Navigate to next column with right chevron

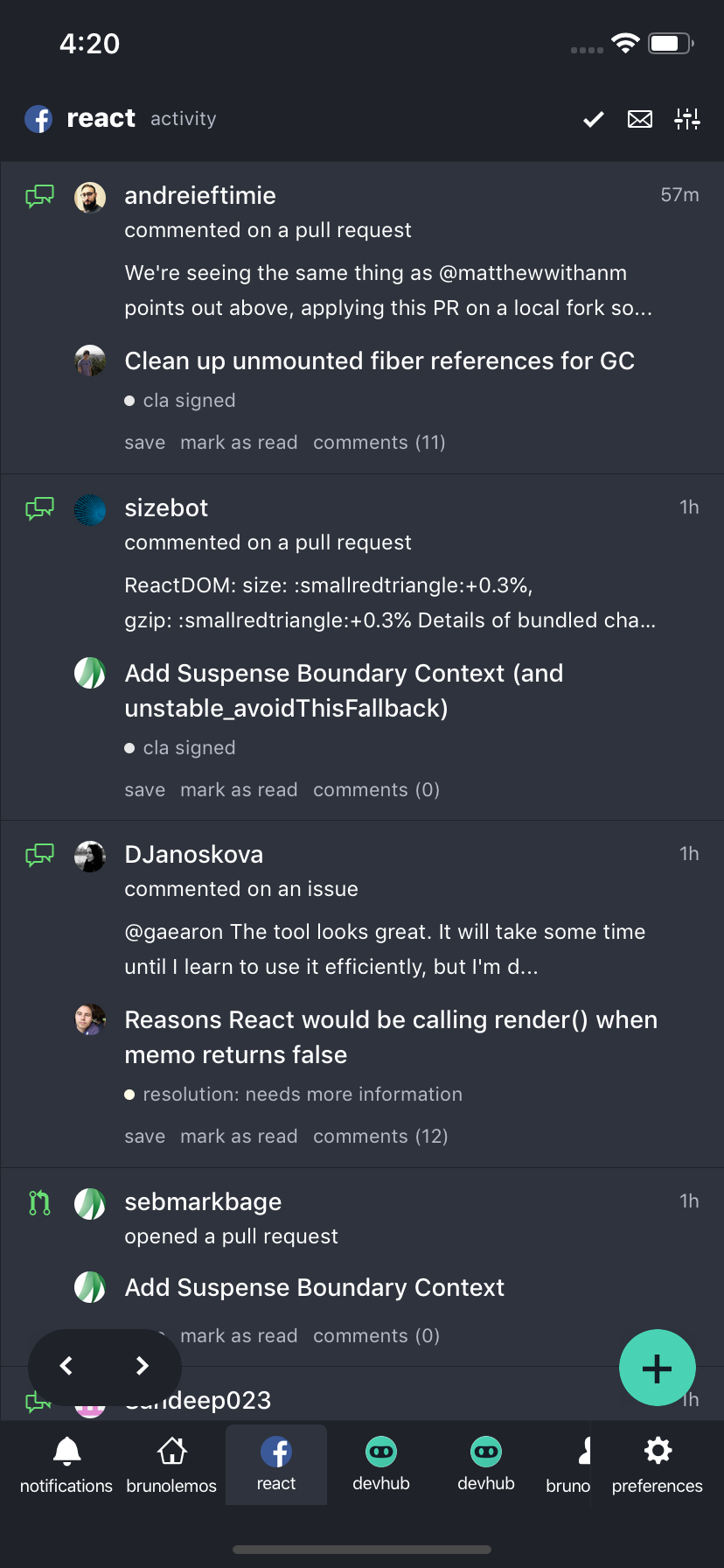pos(143,1365)
